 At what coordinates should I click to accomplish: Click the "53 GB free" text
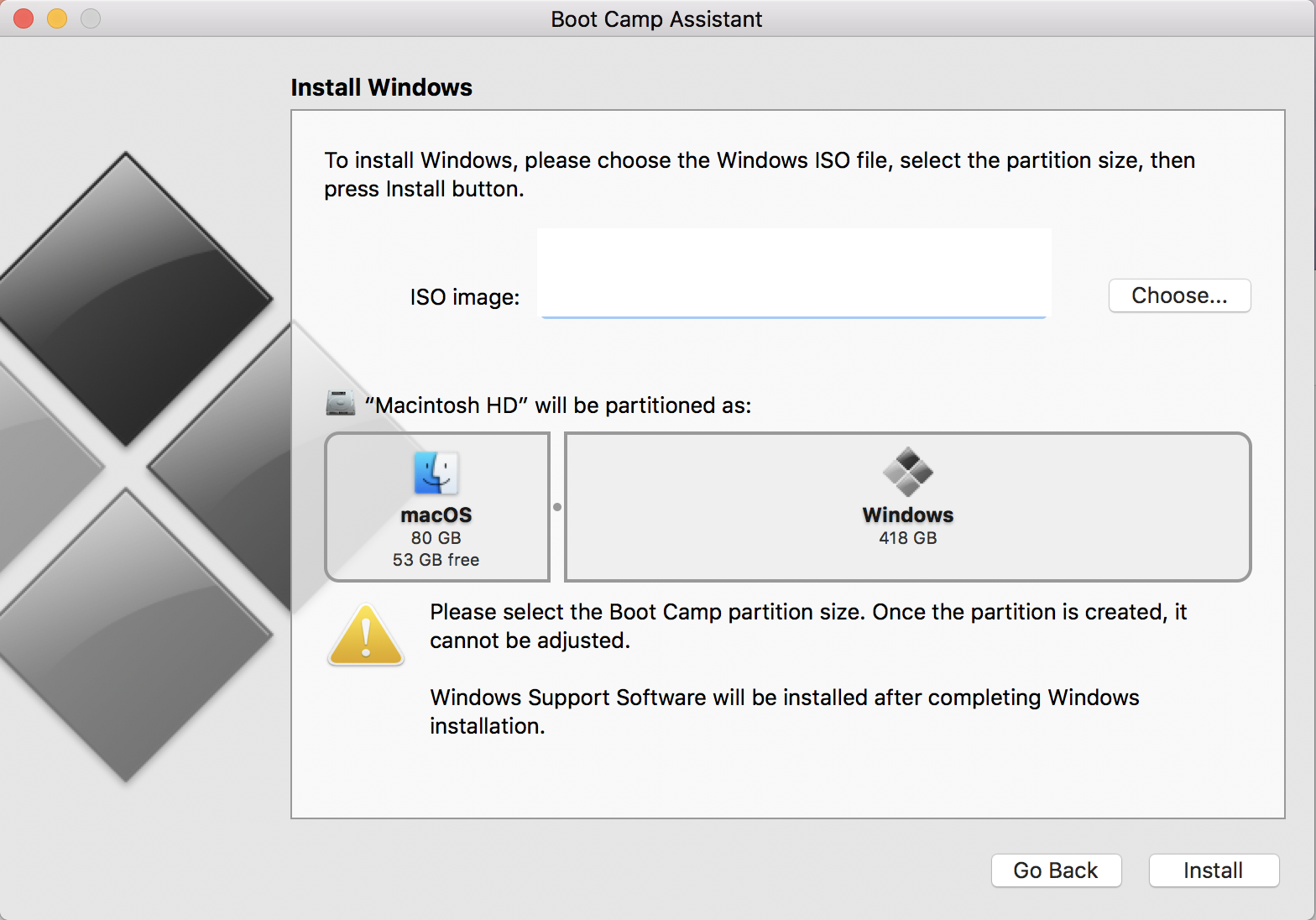436,560
